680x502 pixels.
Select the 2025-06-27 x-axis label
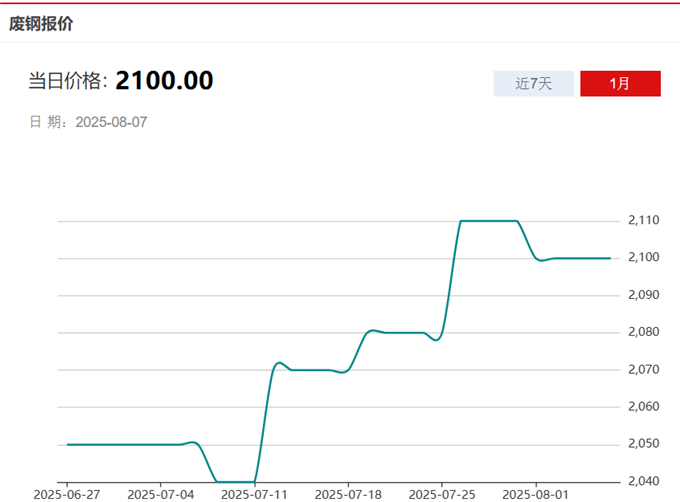(65, 494)
